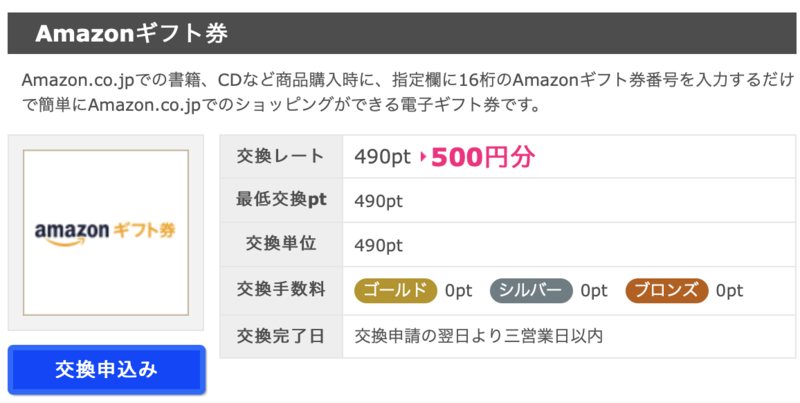Select the ブロンズ rank badge
Viewport: 800px width, 403px height.
coord(667,291)
